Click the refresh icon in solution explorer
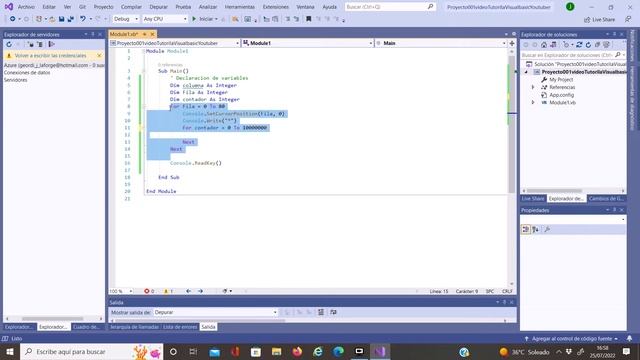The height and width of the screenshot is (360, 640). [x=588, y=44]
